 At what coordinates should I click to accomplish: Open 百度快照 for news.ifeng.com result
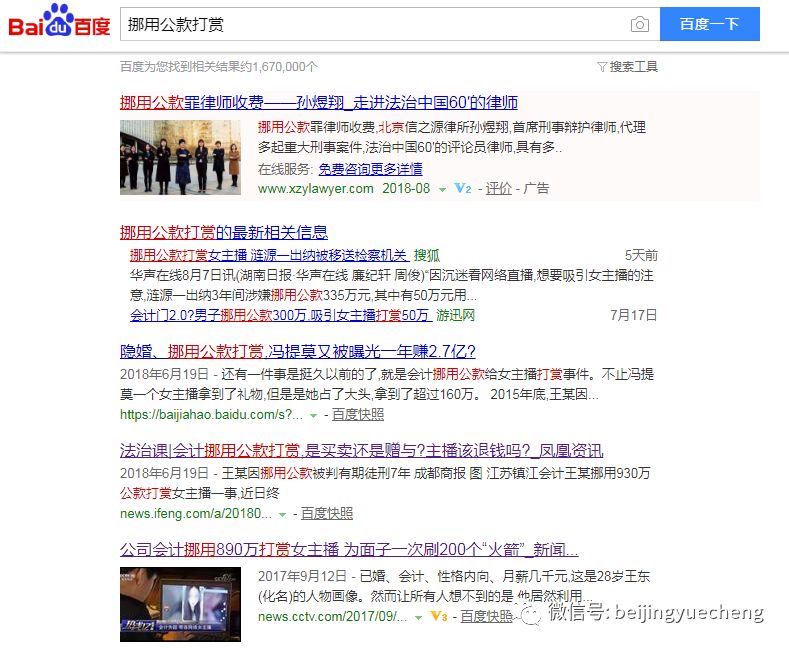tap(327, 514)
